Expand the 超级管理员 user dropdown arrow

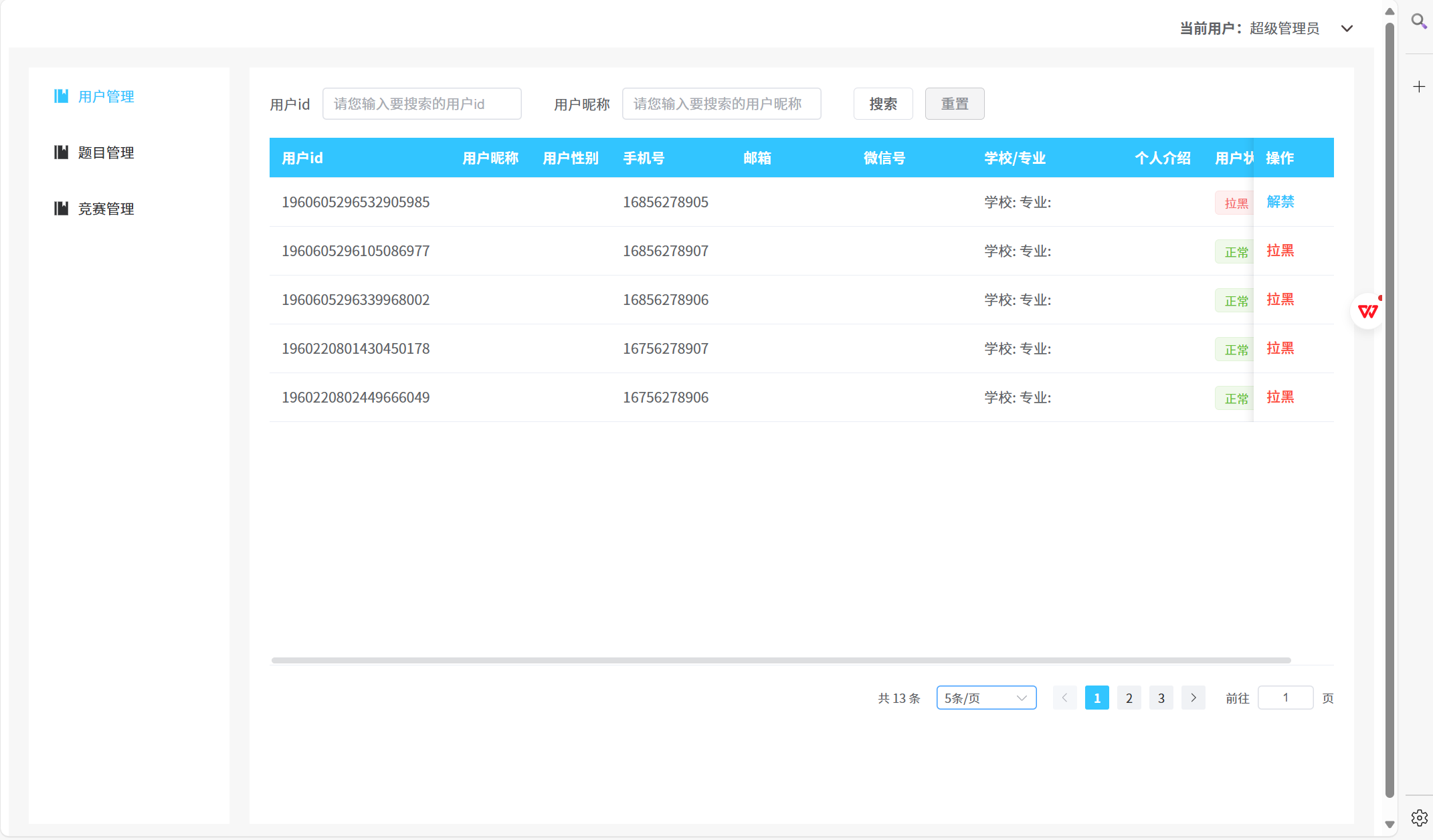point(1347,29)
